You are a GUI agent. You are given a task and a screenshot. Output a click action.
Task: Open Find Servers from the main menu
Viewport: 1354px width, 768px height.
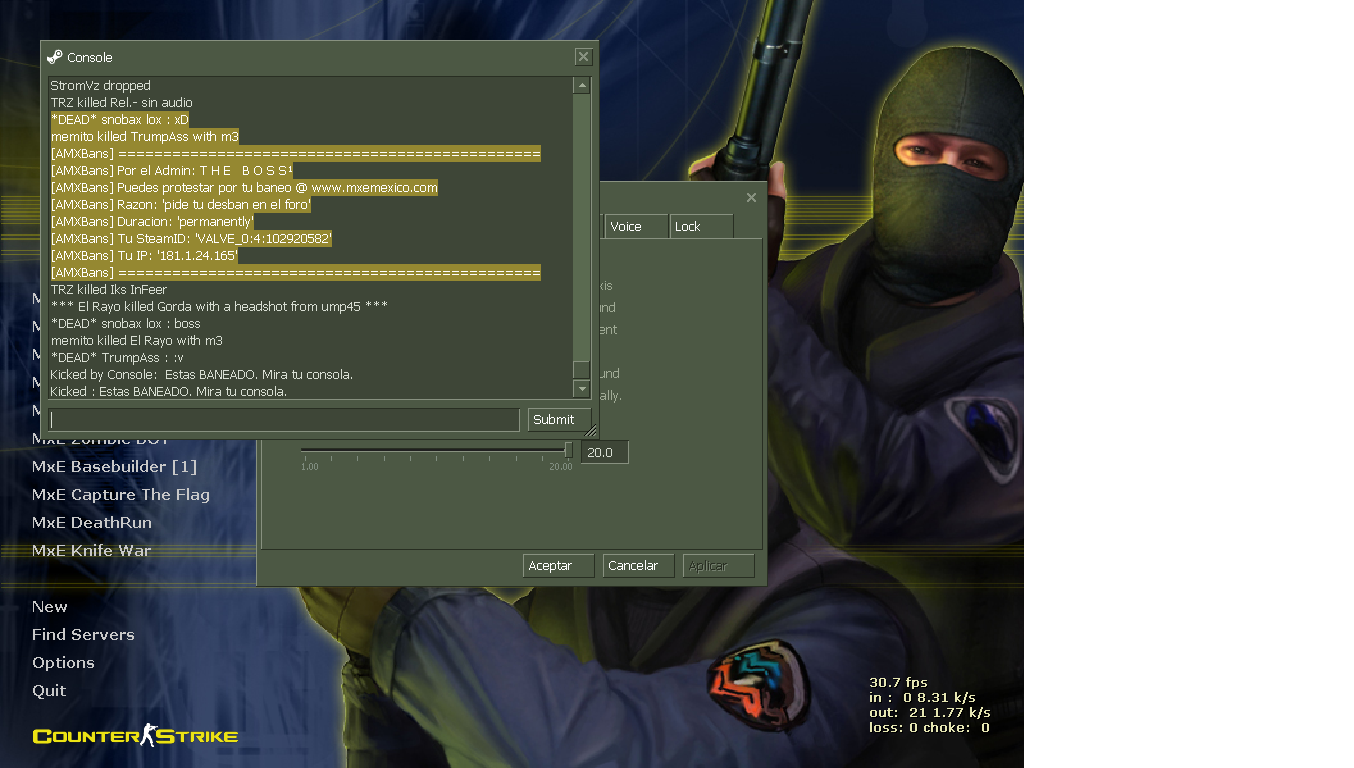point(83,634)
